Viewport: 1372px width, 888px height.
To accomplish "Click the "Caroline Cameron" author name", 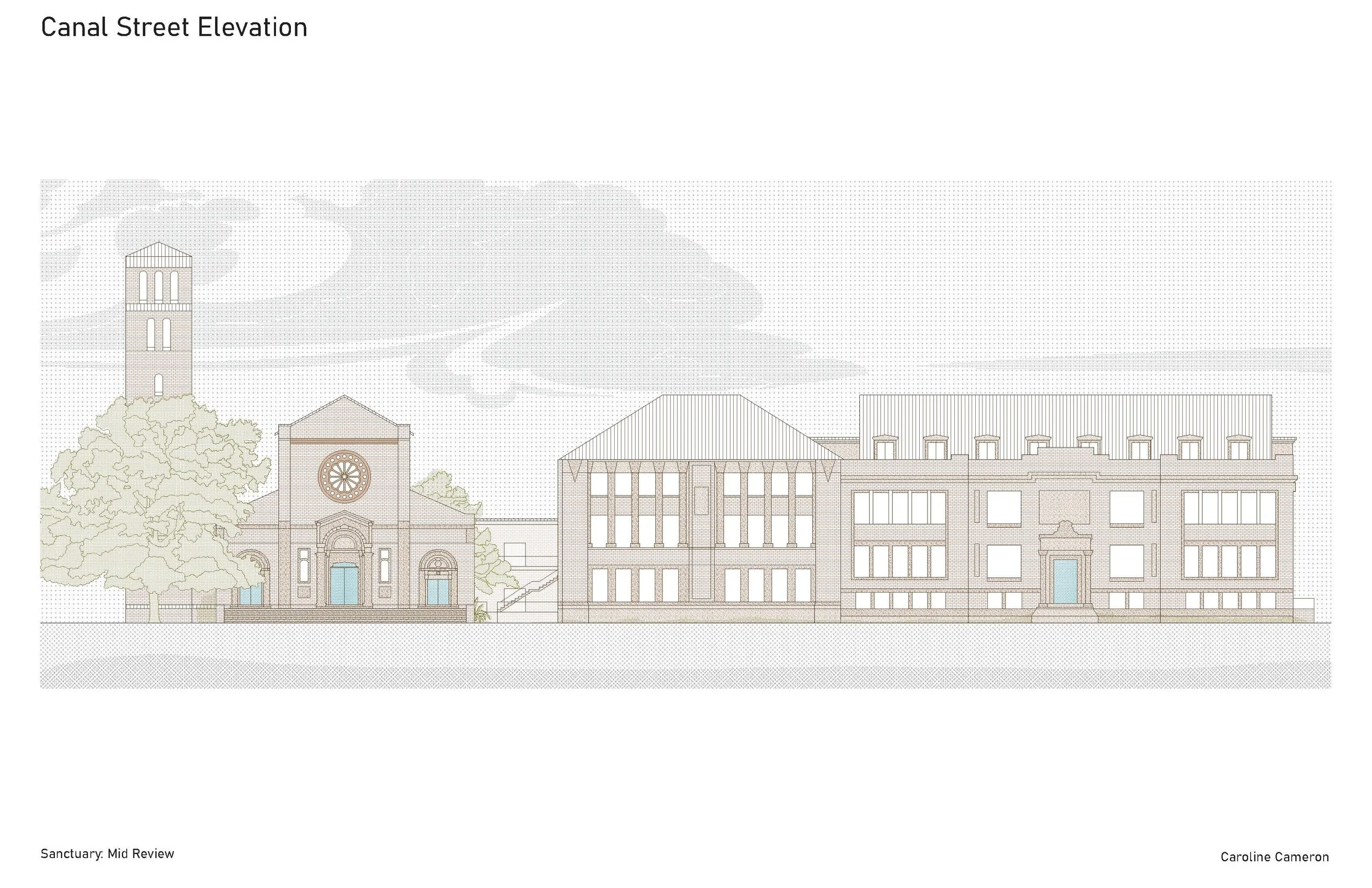I will [1274, 857].
